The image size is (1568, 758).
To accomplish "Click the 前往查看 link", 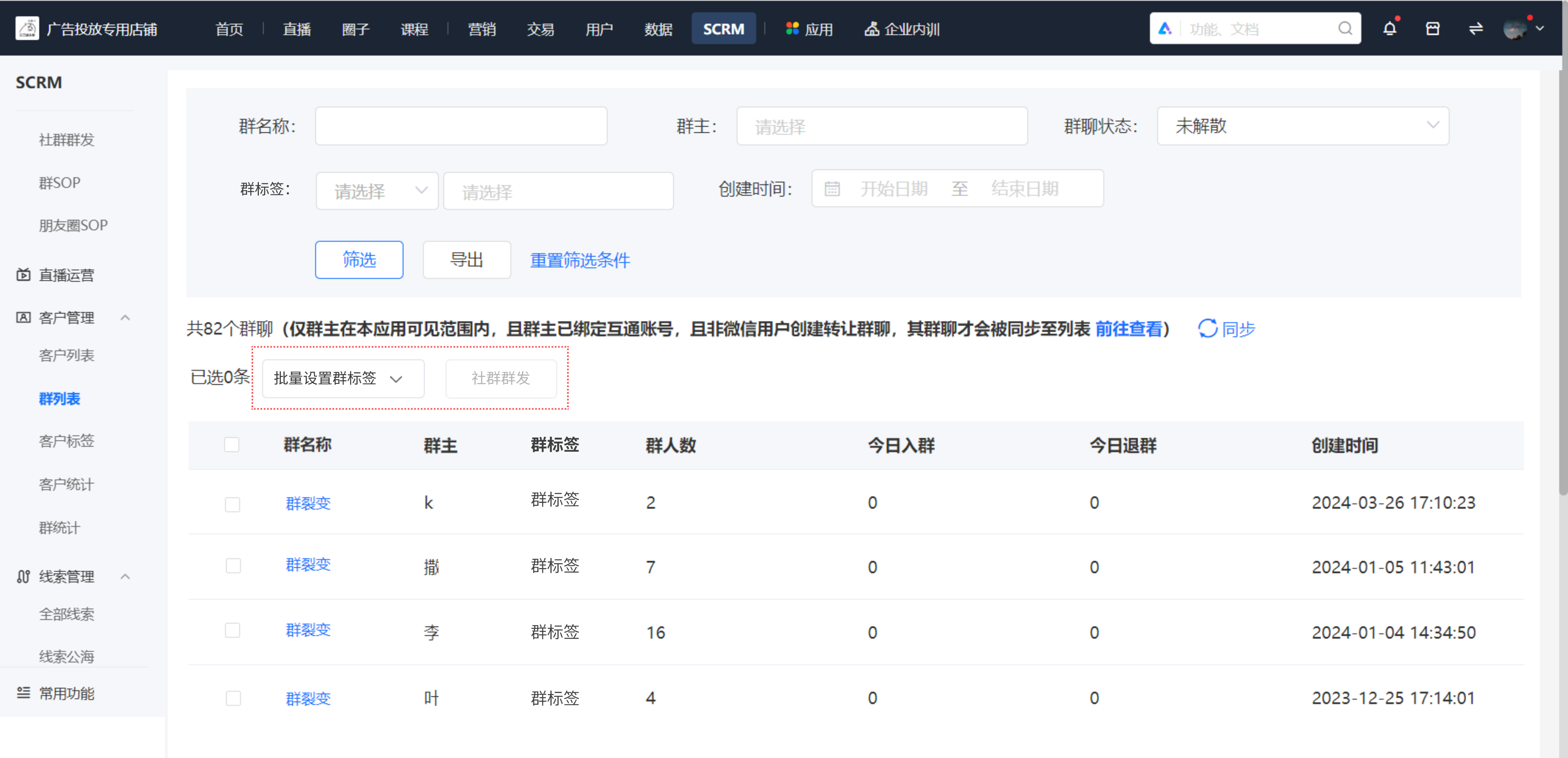I will pyautogui.click(x=1129, y=329).
